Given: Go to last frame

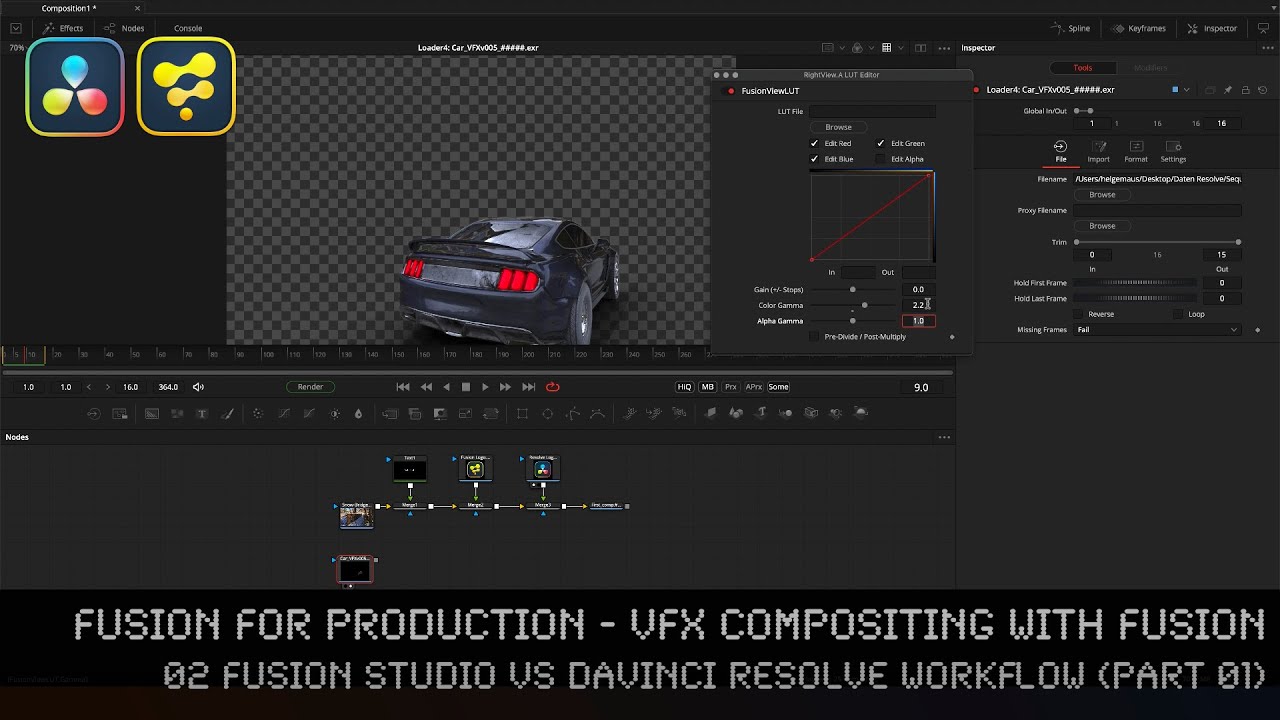Looking at the screenshot, I should tap(528, 387).
